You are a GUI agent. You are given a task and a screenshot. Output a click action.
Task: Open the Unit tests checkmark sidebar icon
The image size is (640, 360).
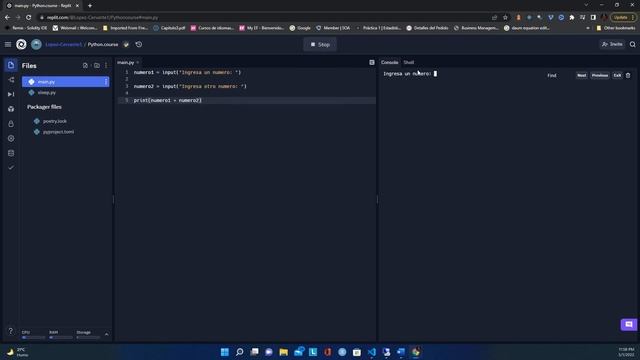[11, 168]
